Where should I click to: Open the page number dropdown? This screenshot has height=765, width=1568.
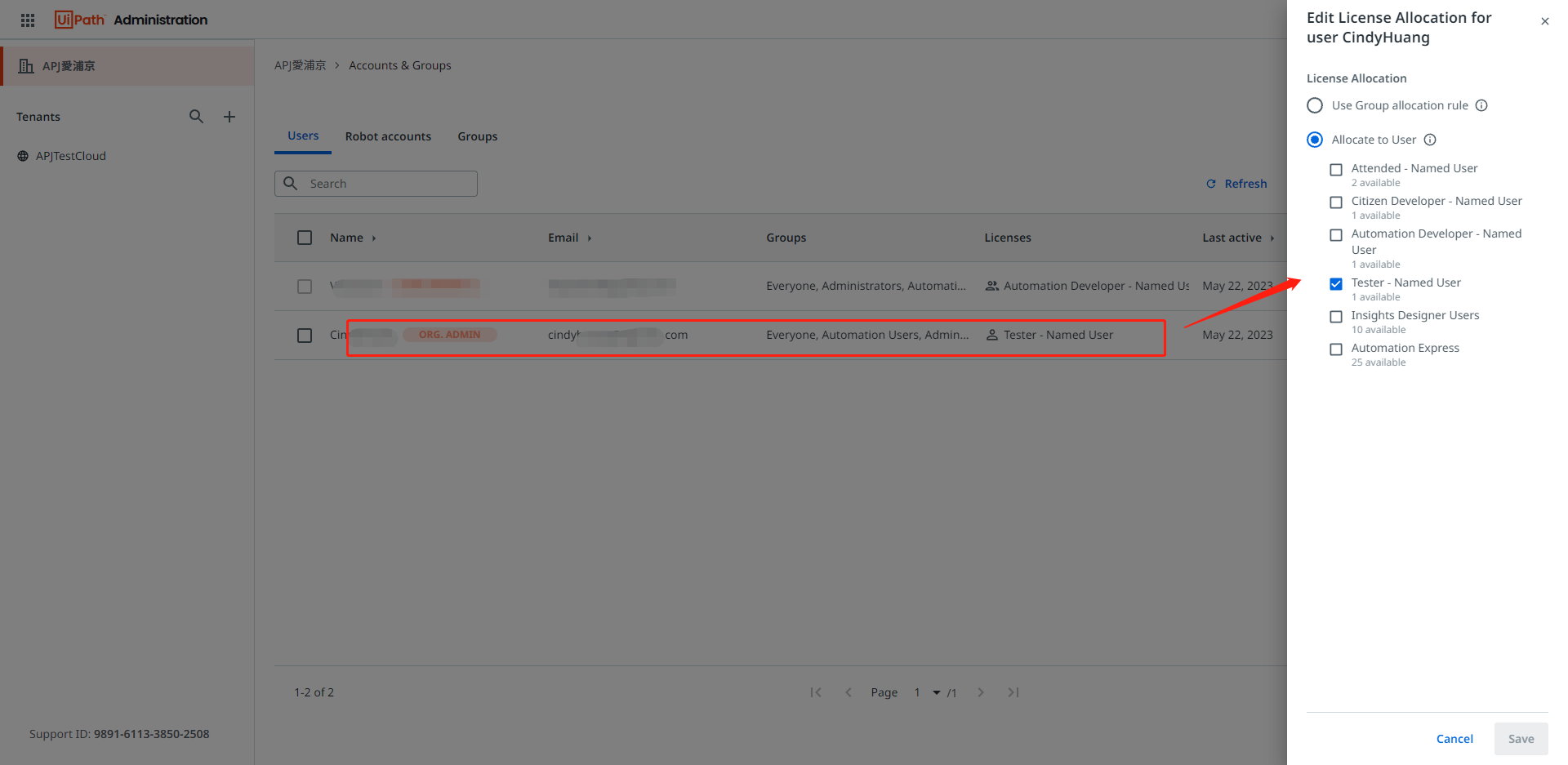(936, 692)
